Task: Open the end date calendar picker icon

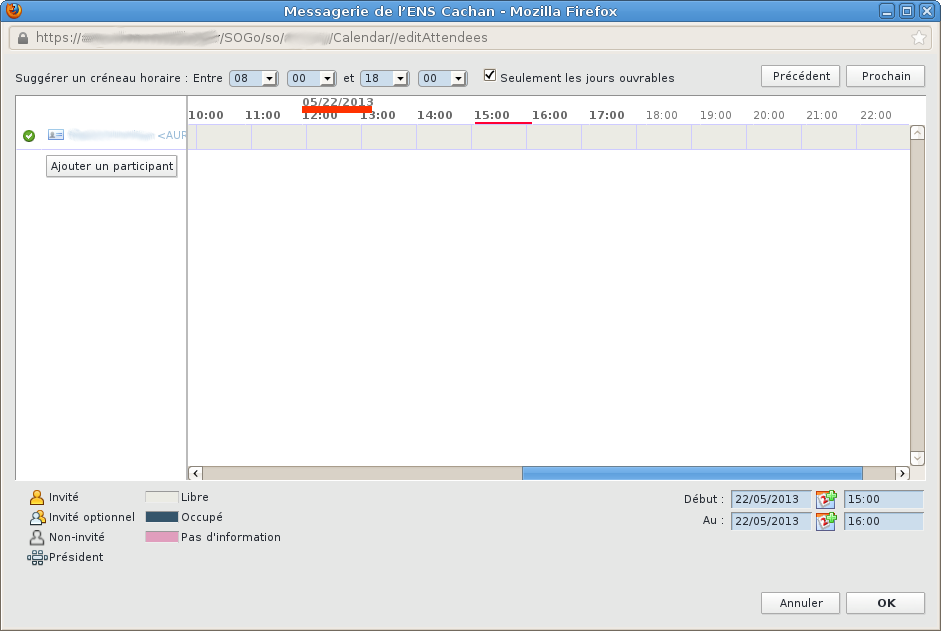Action: (x=826, y=521)
